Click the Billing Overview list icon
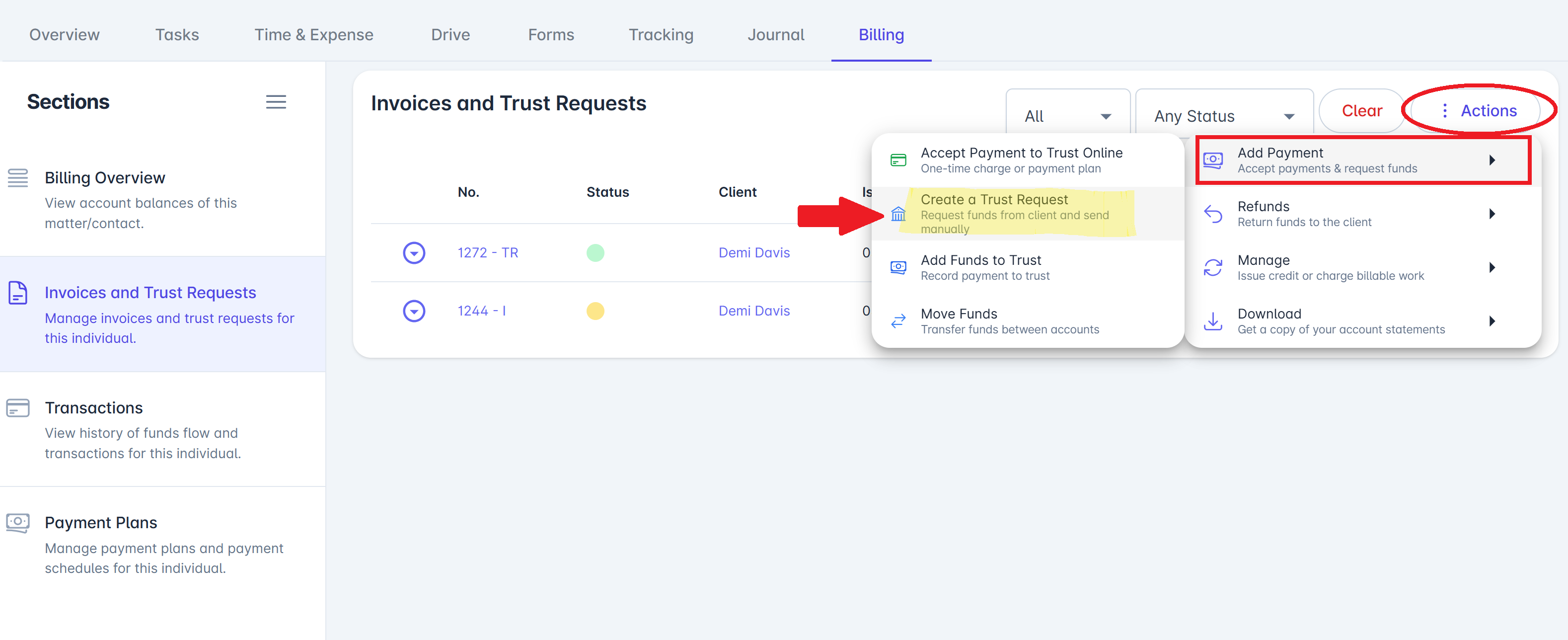The height and width of the screenshot is (640, 1568). (x=18, y=178)
